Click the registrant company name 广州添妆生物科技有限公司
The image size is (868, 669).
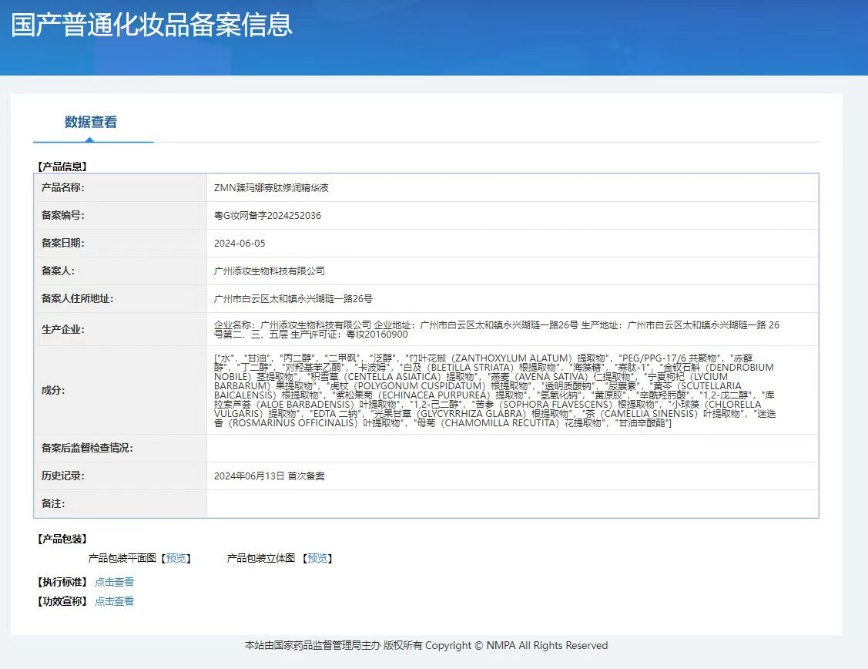point(269,271)
